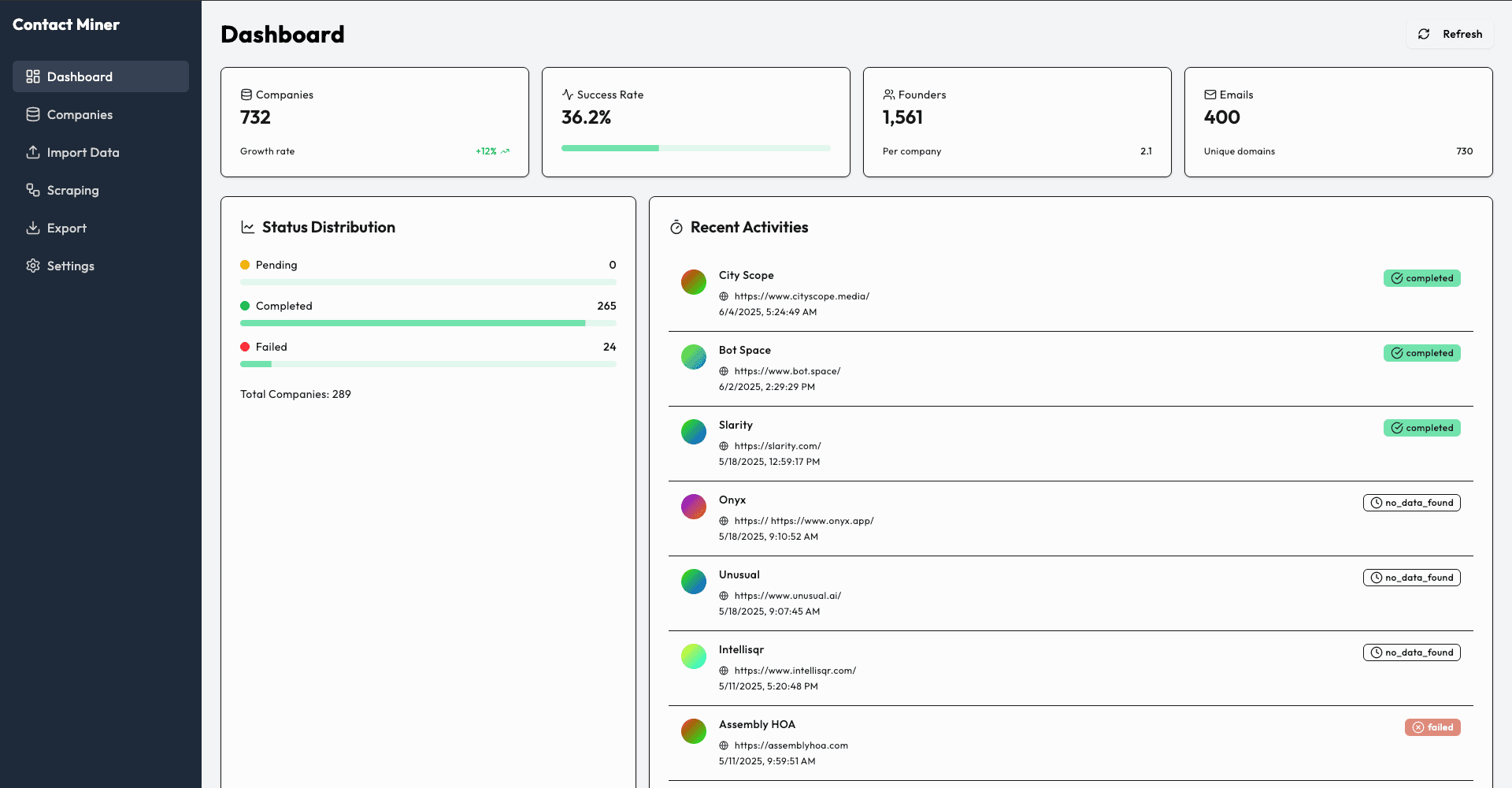
Task: Click the Success Rate activity icon
Action: (567, 95)
